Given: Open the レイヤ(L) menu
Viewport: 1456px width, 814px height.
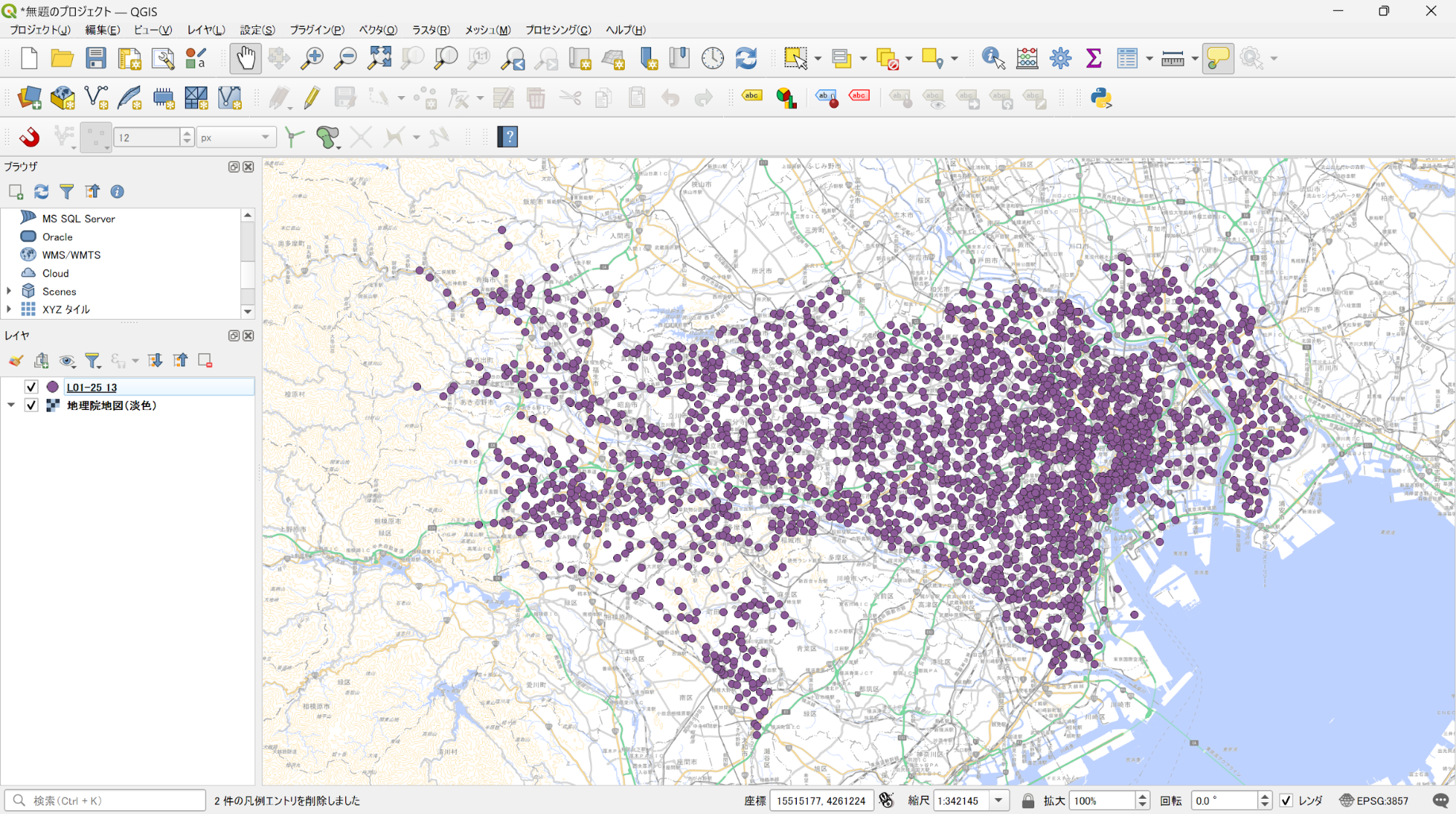Looking at the screenshot, I should pos(206,30).
